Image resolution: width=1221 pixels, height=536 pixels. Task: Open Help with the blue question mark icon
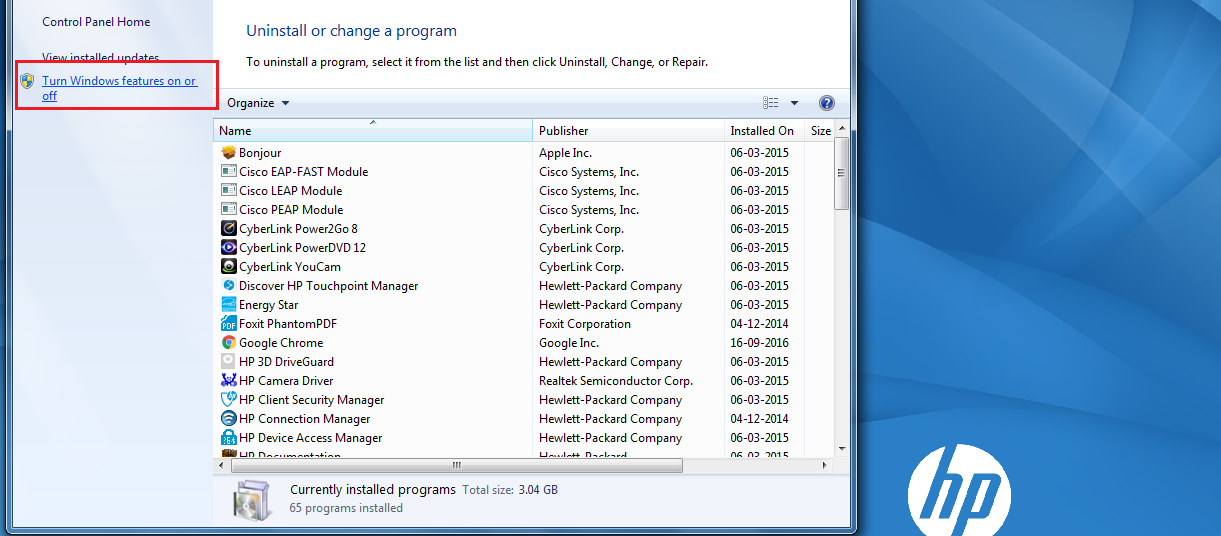827,103
